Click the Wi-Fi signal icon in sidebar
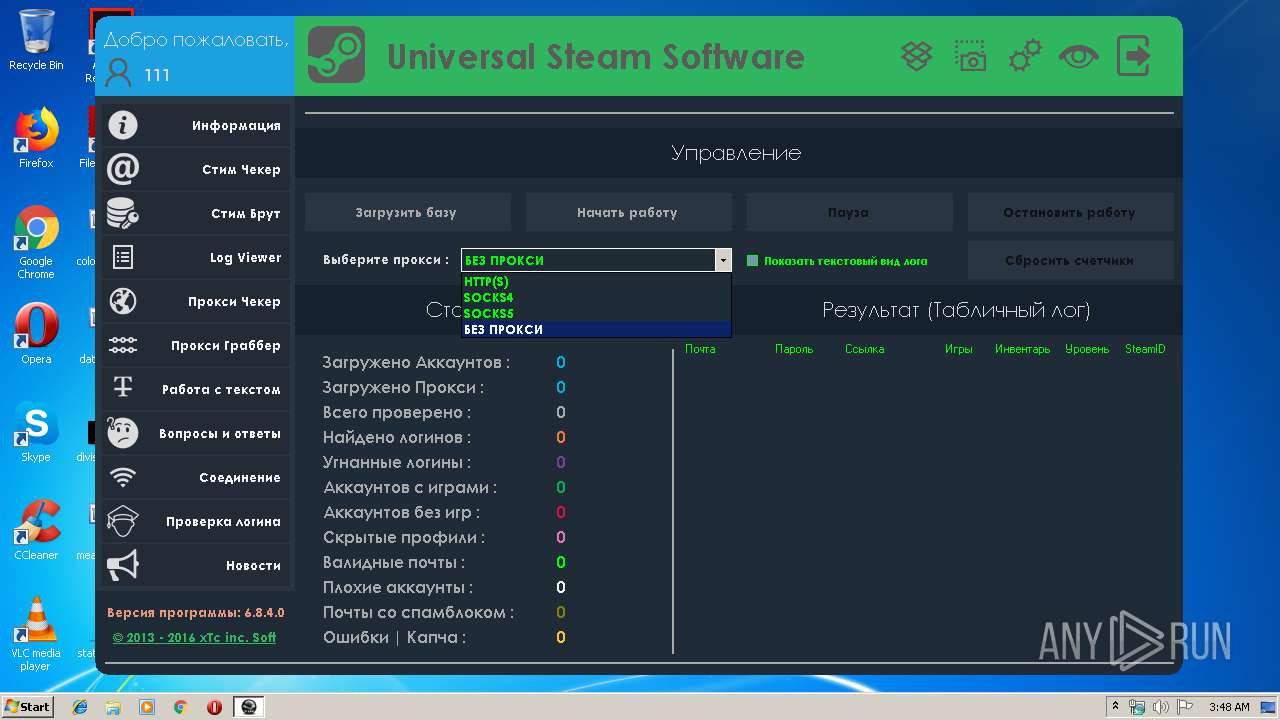Screen dimensions: 1280x720 (x=123, y=478)
